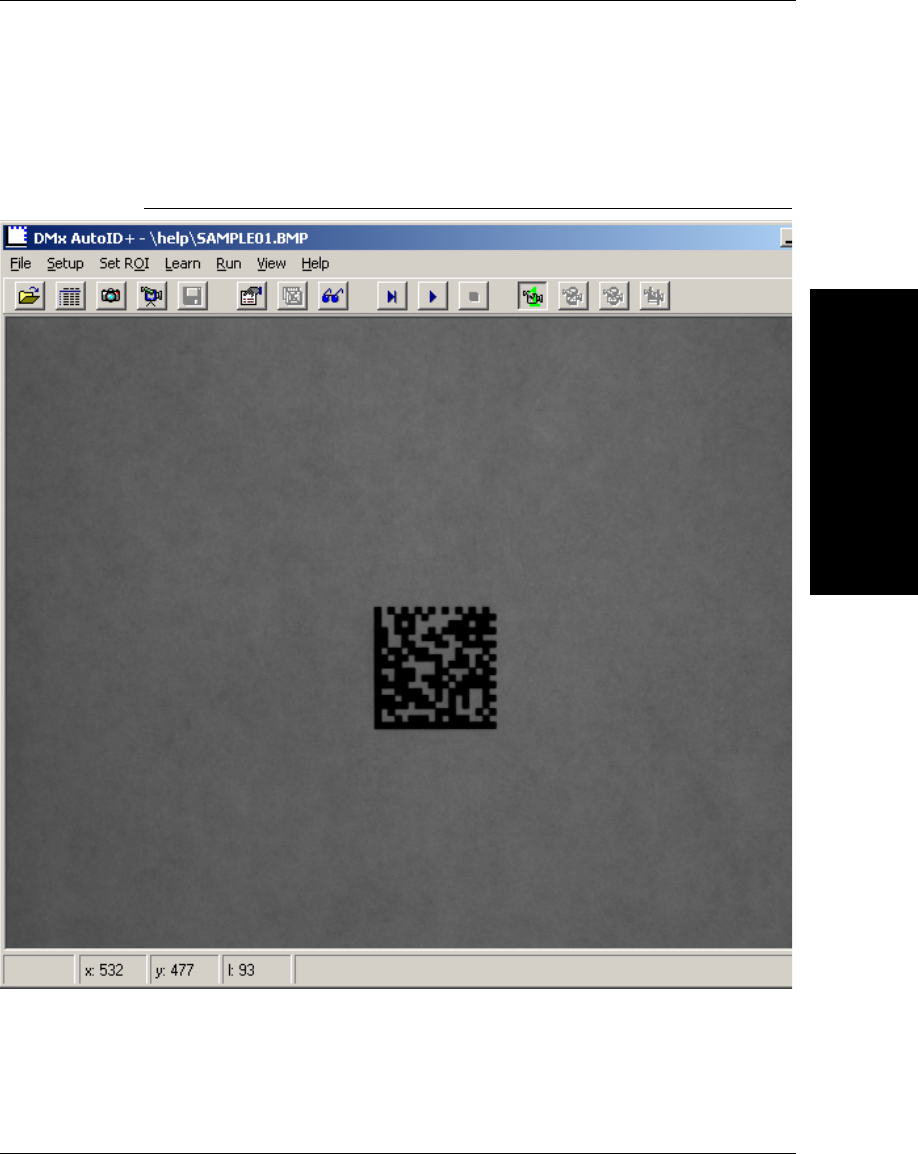Click the x: 532 status bar field

pyautogui.click(x=112, y=970)
